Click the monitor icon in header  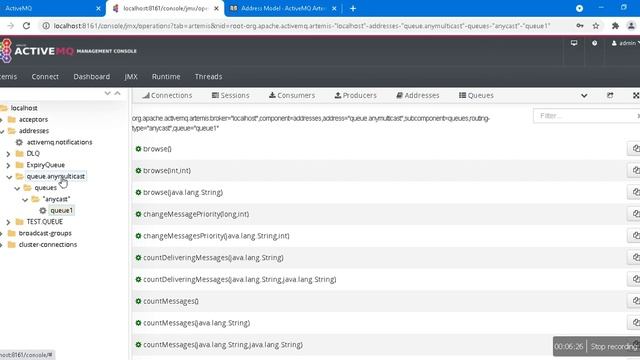574,43
